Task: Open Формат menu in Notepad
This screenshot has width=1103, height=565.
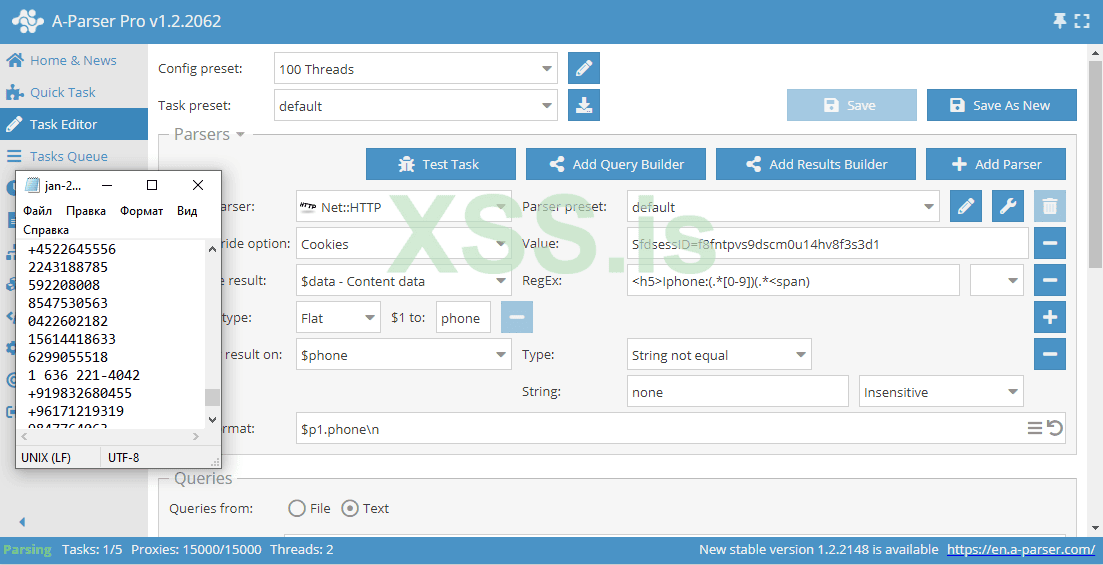Action: (141, 211)
